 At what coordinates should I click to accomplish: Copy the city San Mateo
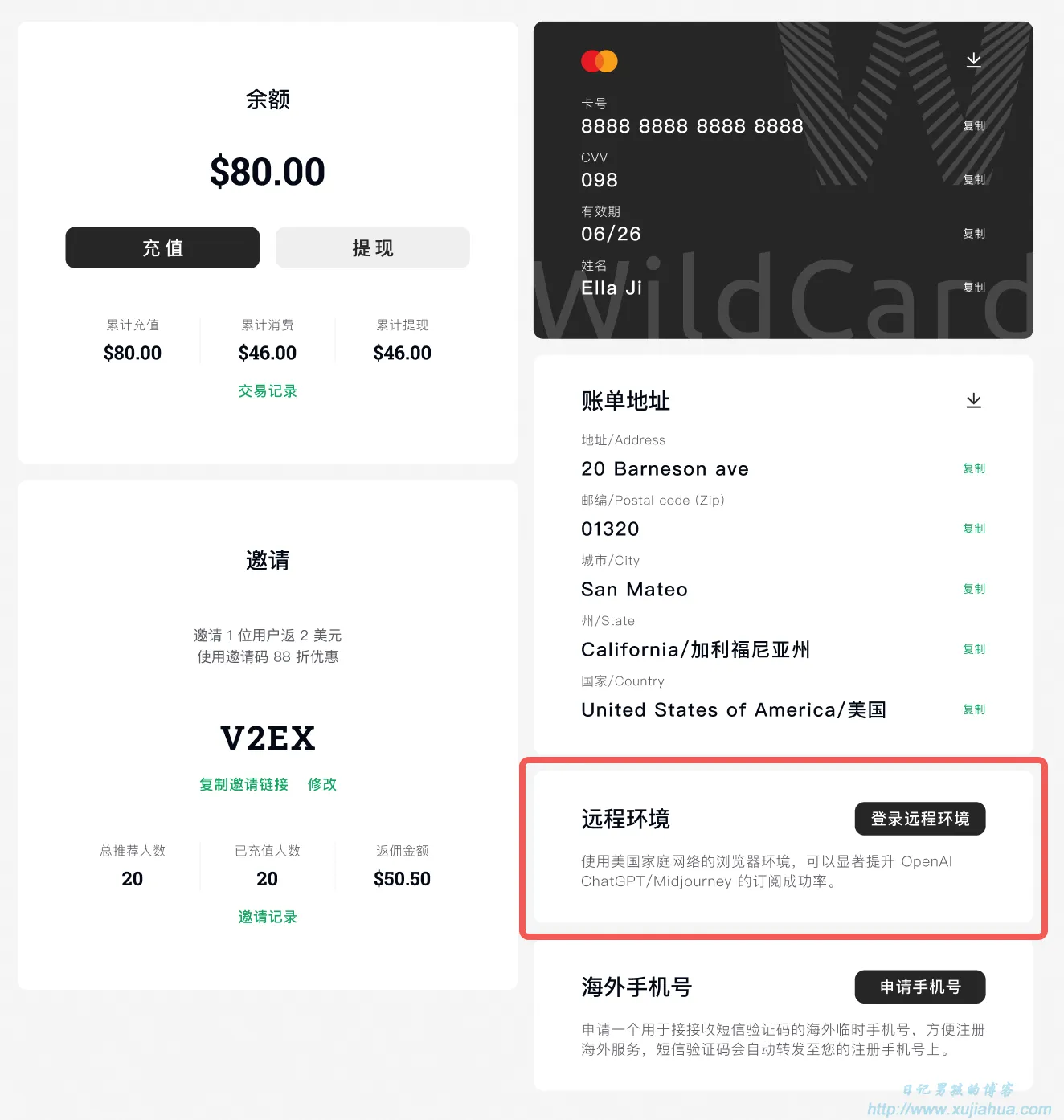pos(974,589)
